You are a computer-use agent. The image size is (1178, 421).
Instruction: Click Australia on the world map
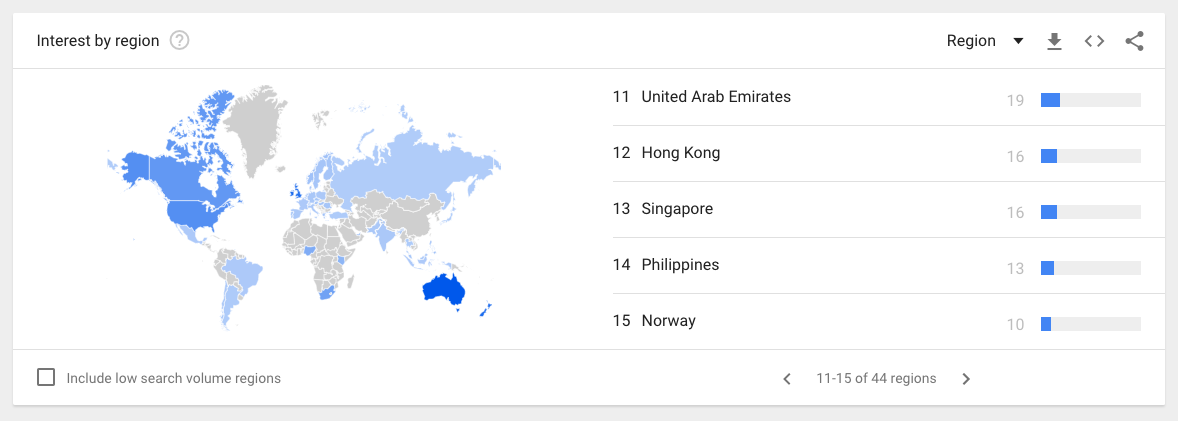click(445, 291)
